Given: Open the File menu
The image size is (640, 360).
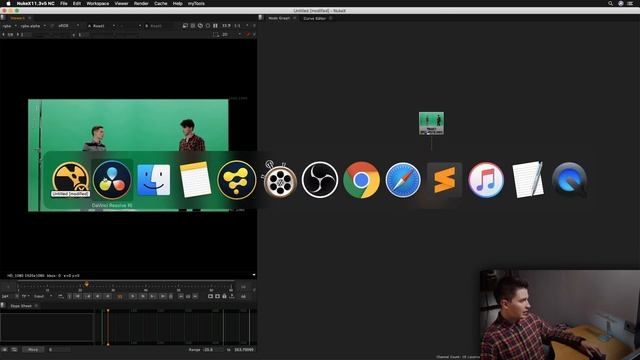Looking at the screenshot, I should 64,3.
